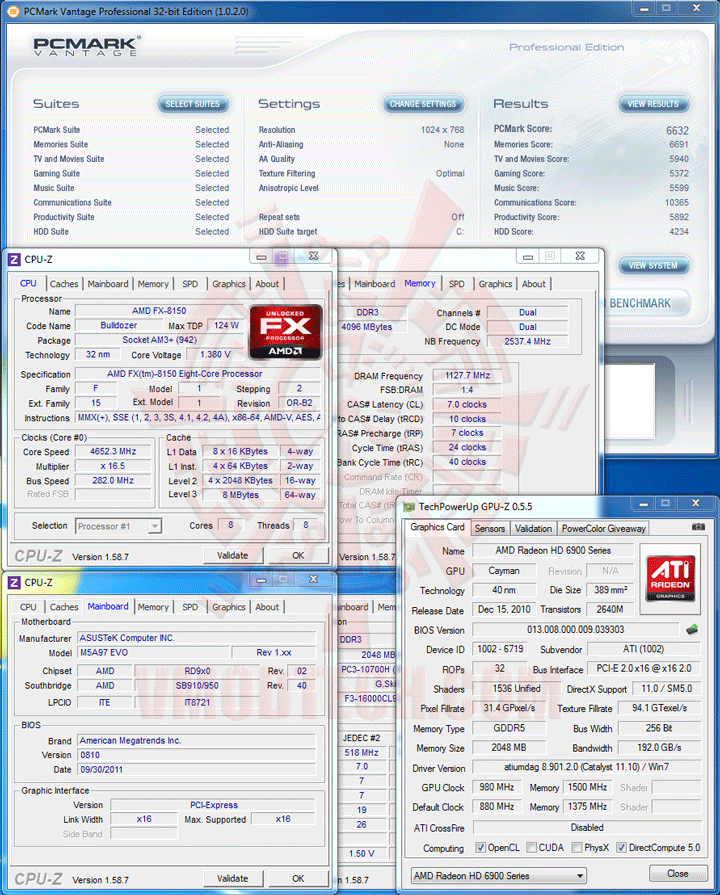Click the GPU Clock field 980 MHz
Screen dimensions: 720x895
(x=497, y=788)
